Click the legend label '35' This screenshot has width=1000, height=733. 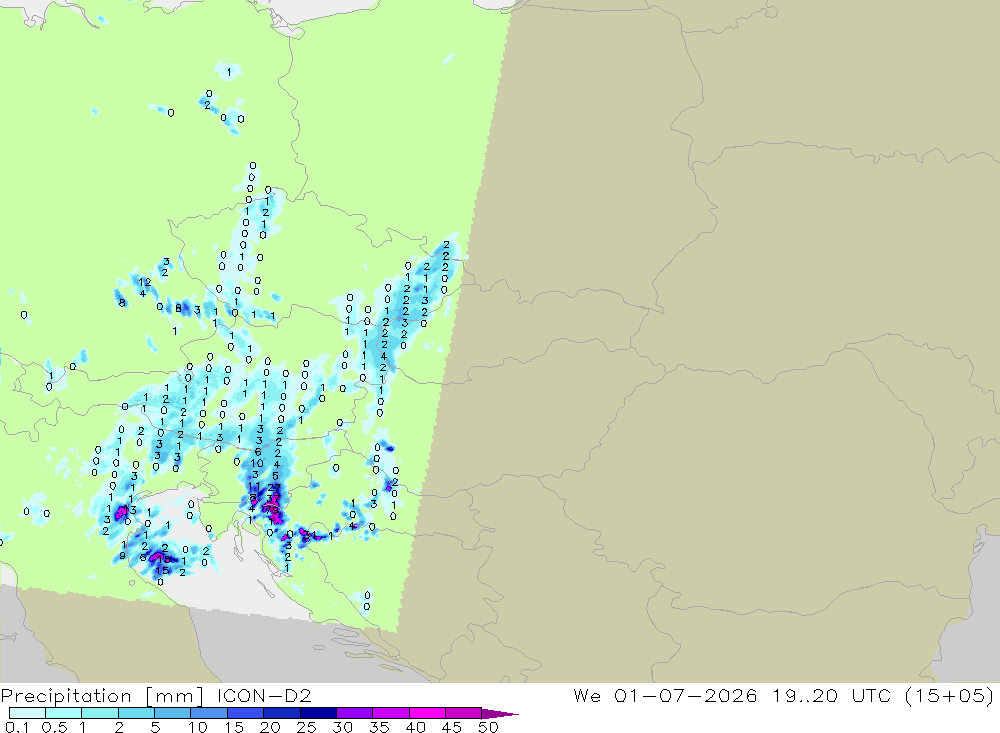(379, 727)
